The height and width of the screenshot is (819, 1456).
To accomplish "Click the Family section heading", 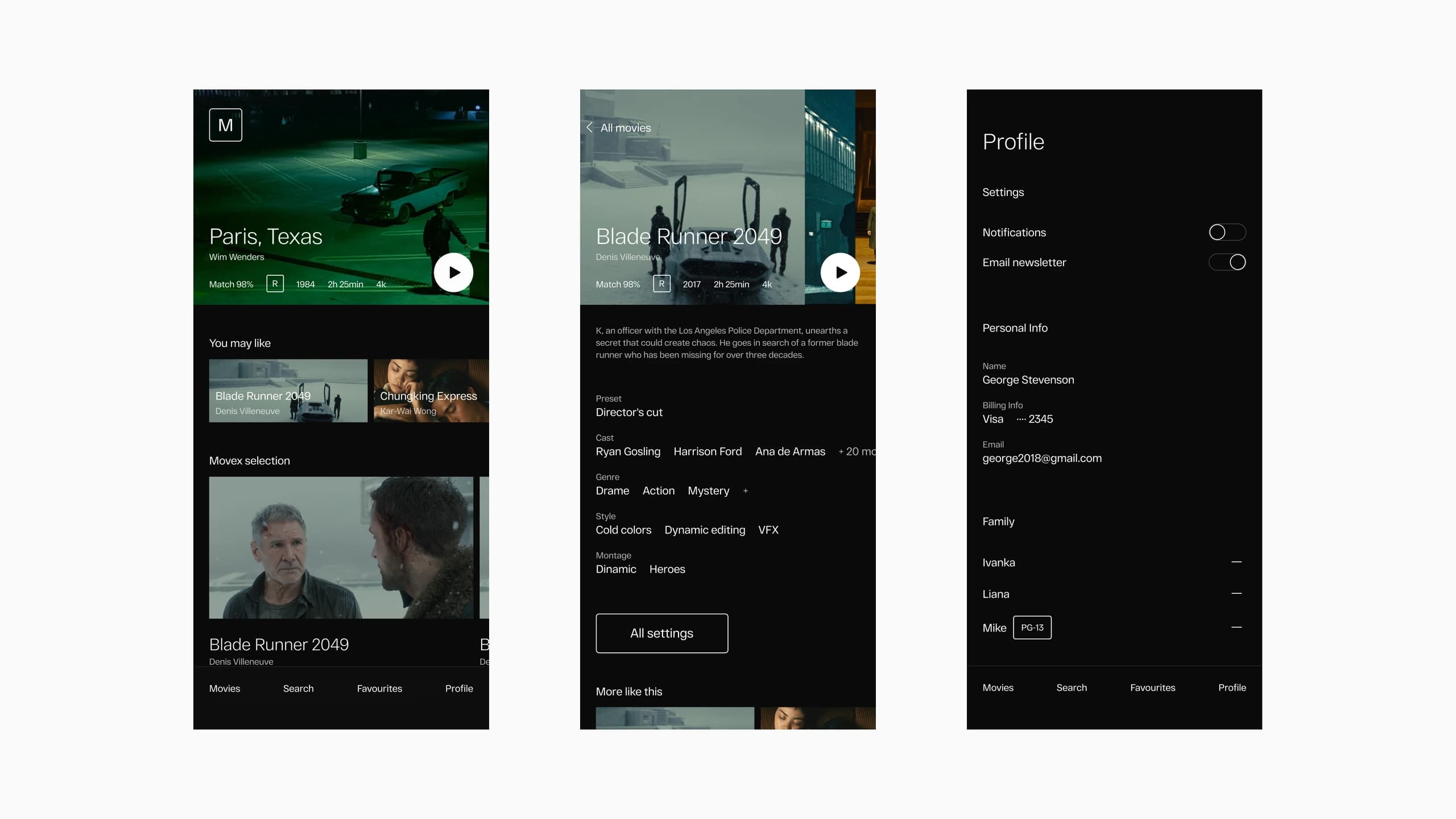I will (x=998, y=522).
